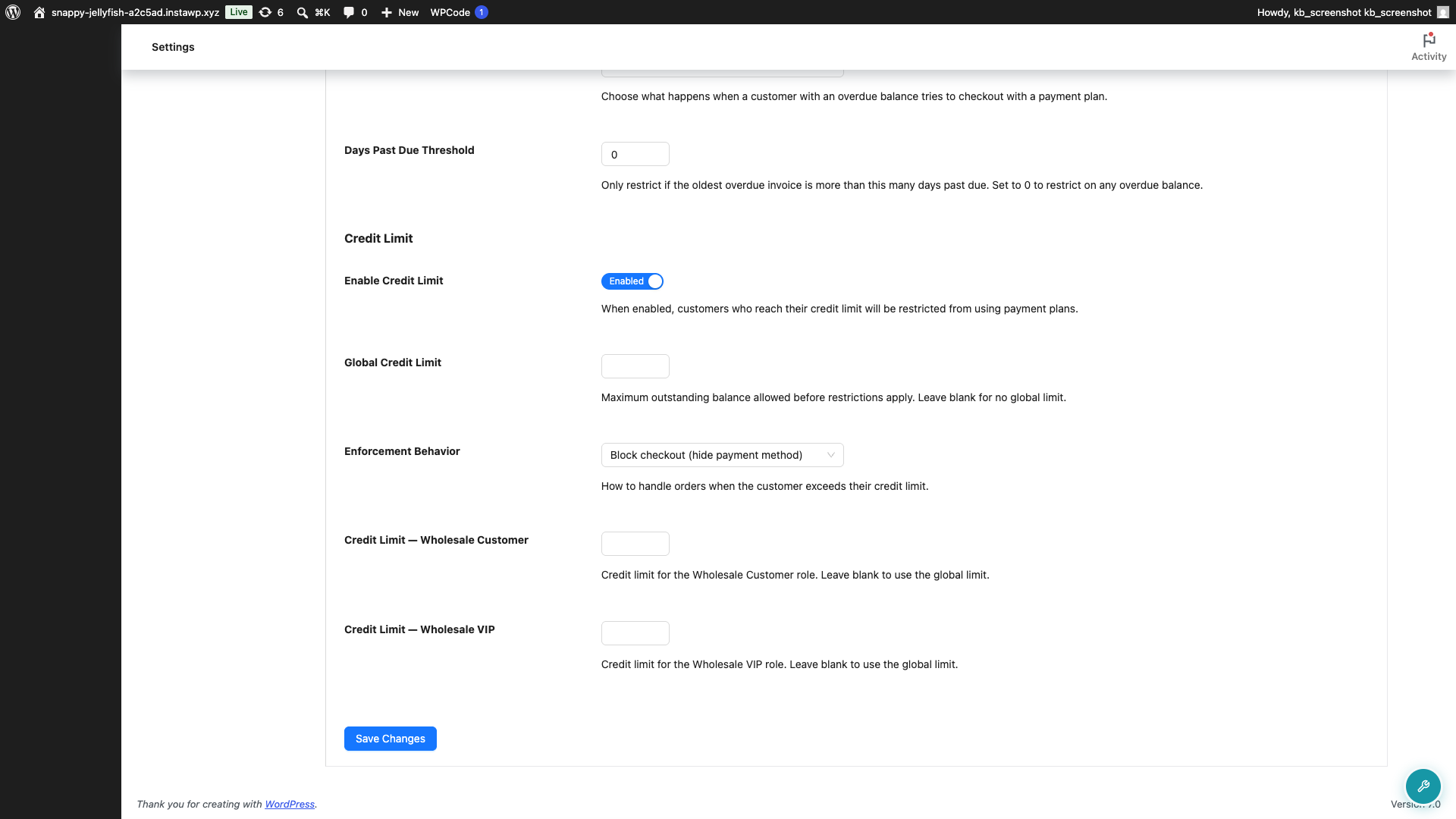Open comments bubble icon showing 0
Screen dimensions: 1456x819
pyautogui.click(x=348, y=12)
